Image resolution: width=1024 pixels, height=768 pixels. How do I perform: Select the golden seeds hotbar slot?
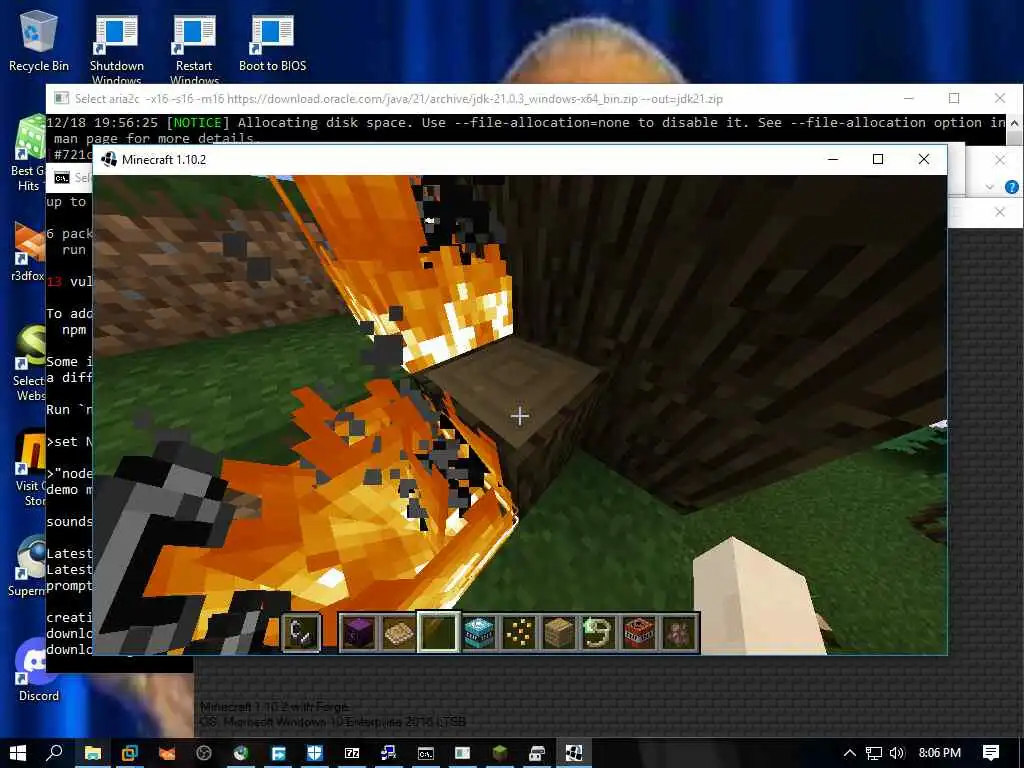click(519, 632)
